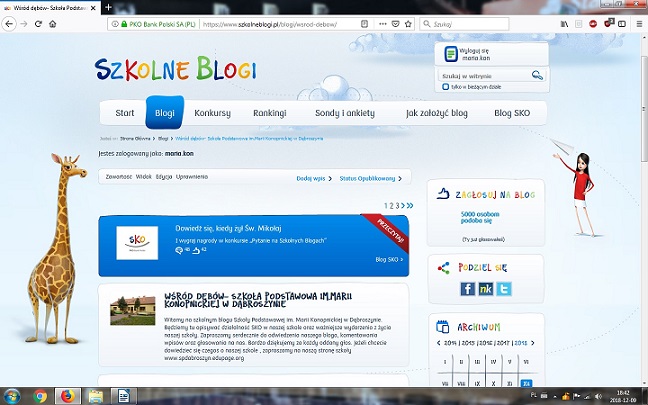This screenshot has width=648, height=405.
Task: Show site information via the info icon
Action: point(115,24)
